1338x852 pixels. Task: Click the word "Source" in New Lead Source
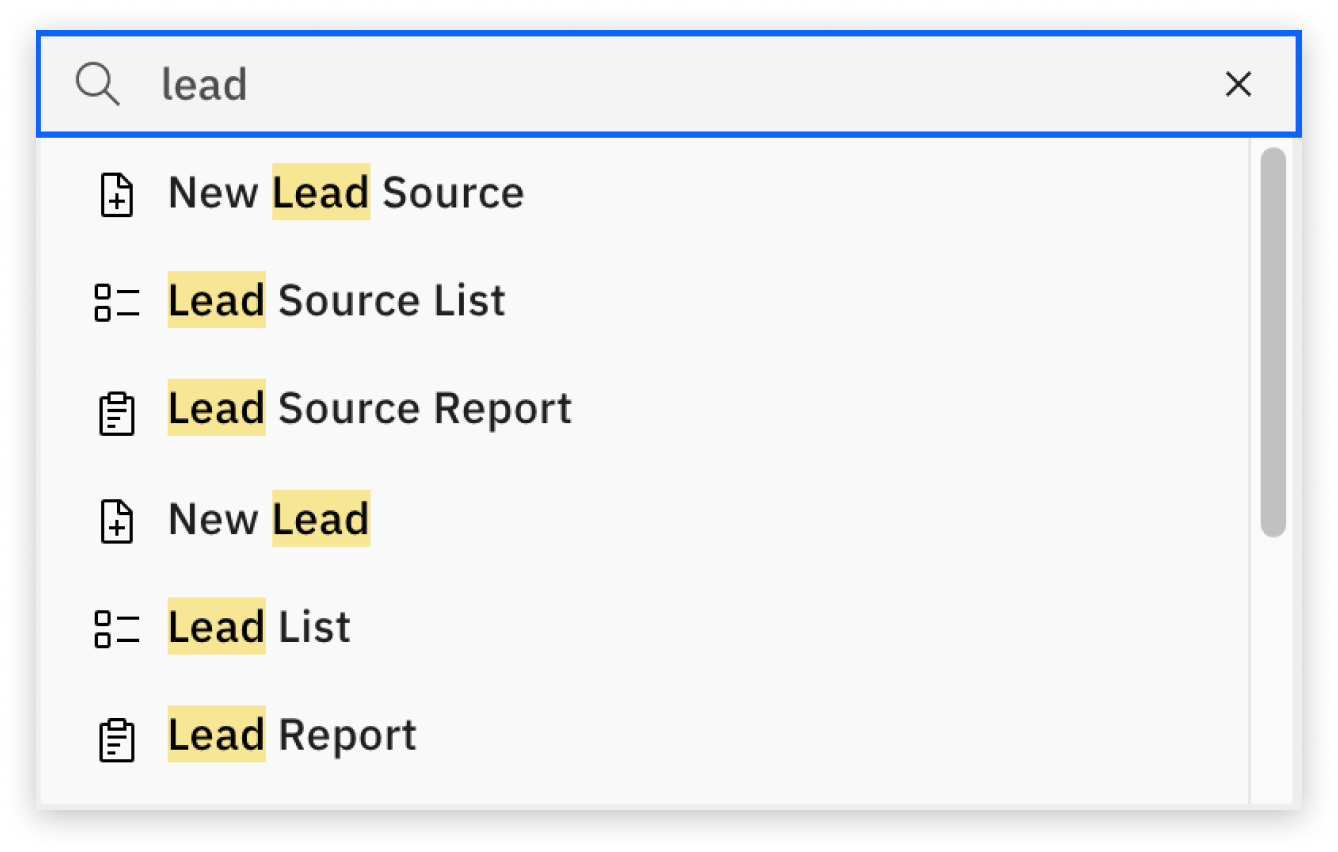click(x=453, y=193)
